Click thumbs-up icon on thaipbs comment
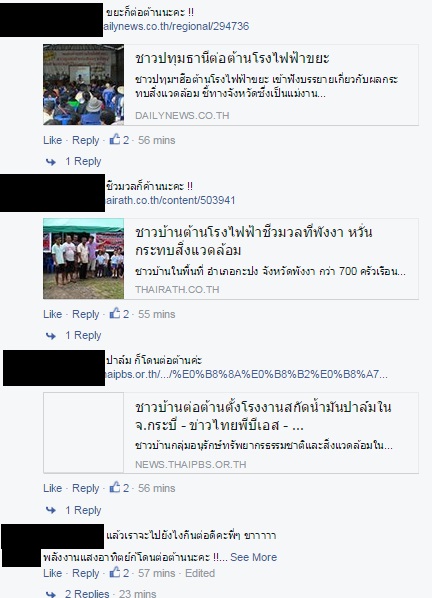The height and width of the screenshot is (598, 432). coord(115,487)
